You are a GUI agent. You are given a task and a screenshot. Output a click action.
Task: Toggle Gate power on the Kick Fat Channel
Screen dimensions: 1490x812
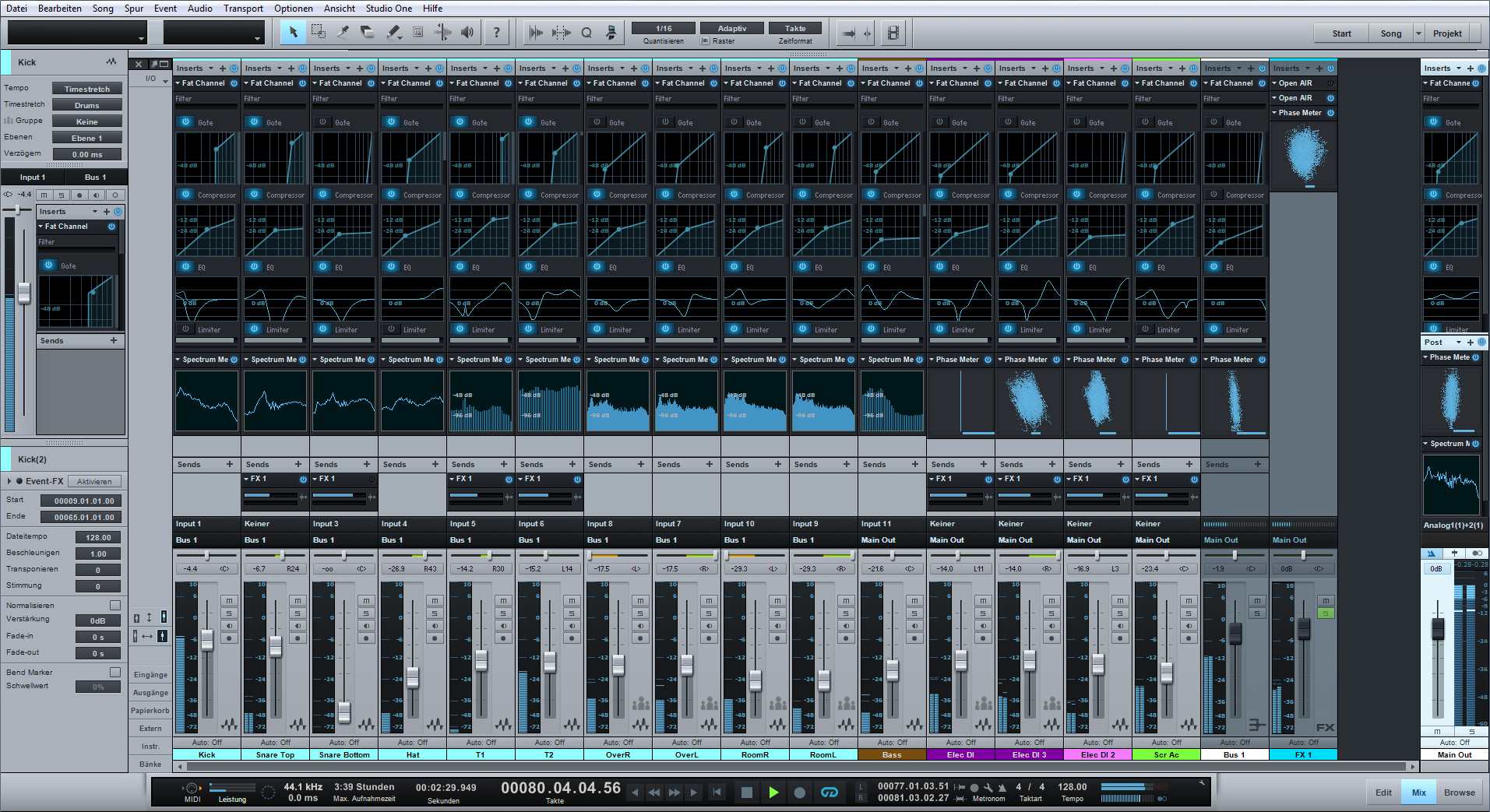click(x=185, y=121)
